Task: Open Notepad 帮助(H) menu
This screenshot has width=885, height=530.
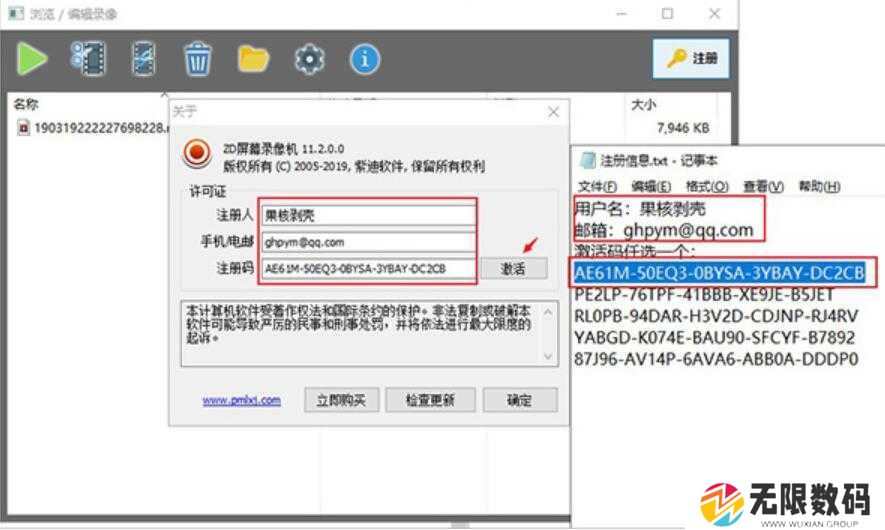Action: click(820, 186)
